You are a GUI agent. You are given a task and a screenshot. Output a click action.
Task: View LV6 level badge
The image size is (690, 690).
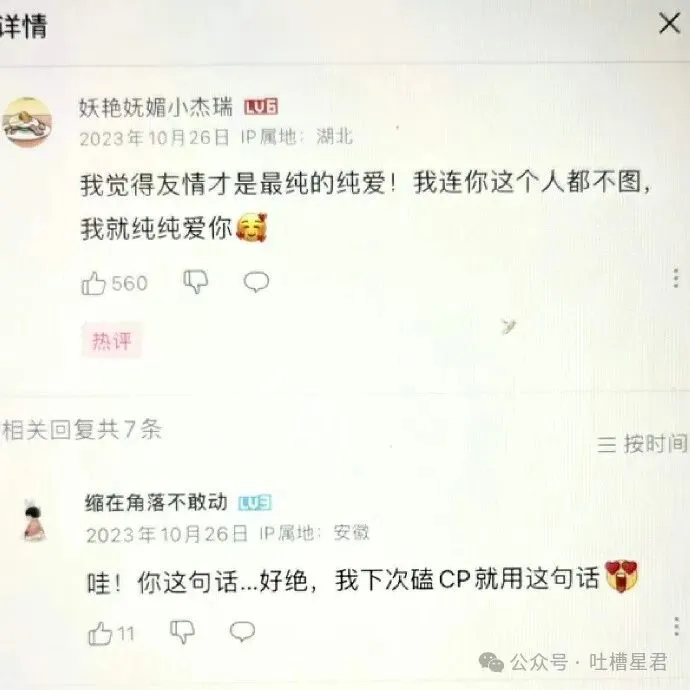261,107
